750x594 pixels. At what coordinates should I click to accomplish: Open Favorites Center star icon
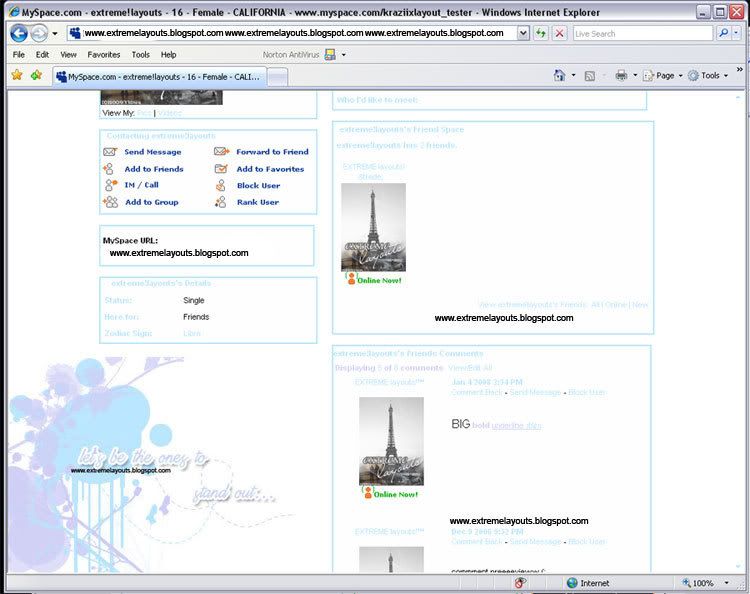tap(17, 75)
